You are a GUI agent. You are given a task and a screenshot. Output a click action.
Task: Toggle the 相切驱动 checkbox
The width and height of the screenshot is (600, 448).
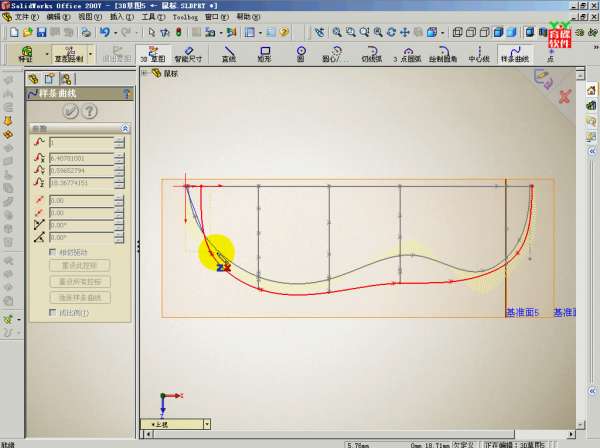(53, 252)
